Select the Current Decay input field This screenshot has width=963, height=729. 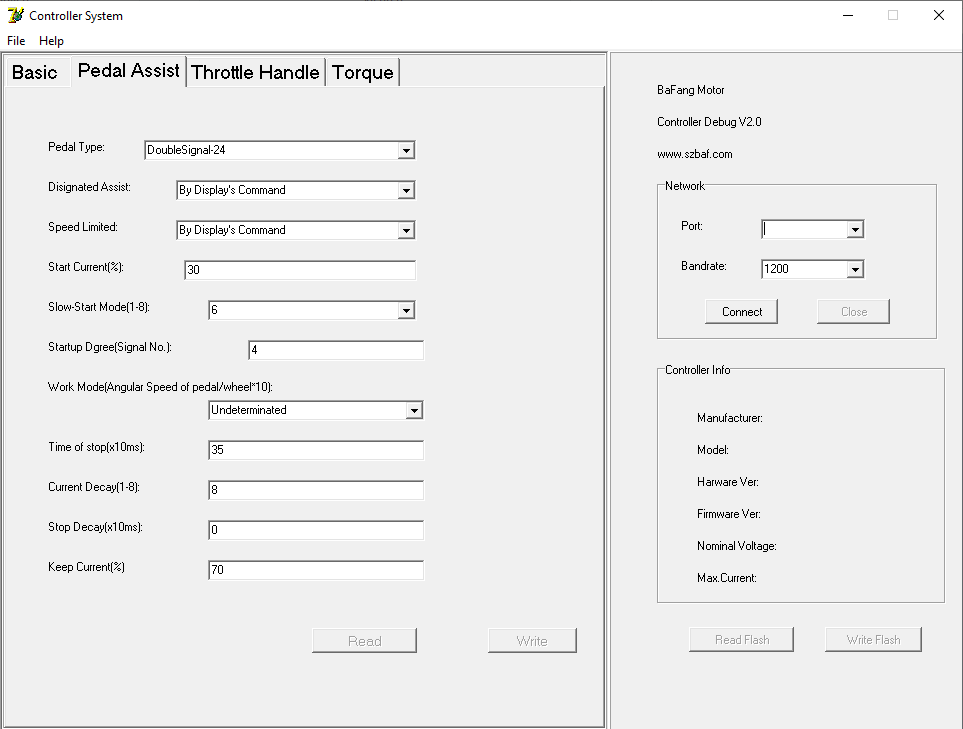point(315,490)
